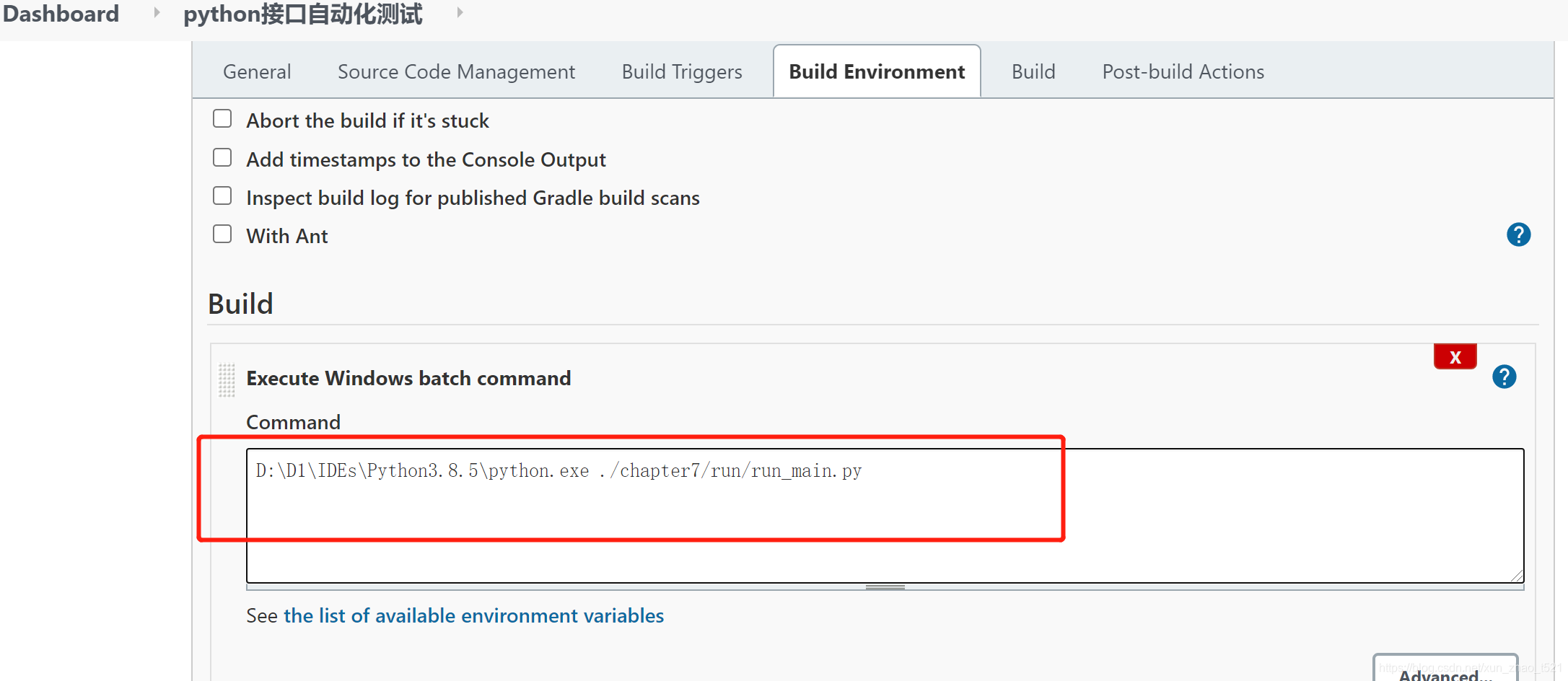Click the Command field label
The height and width of the screenshot is (681, 1568).
tap(293, 422)
